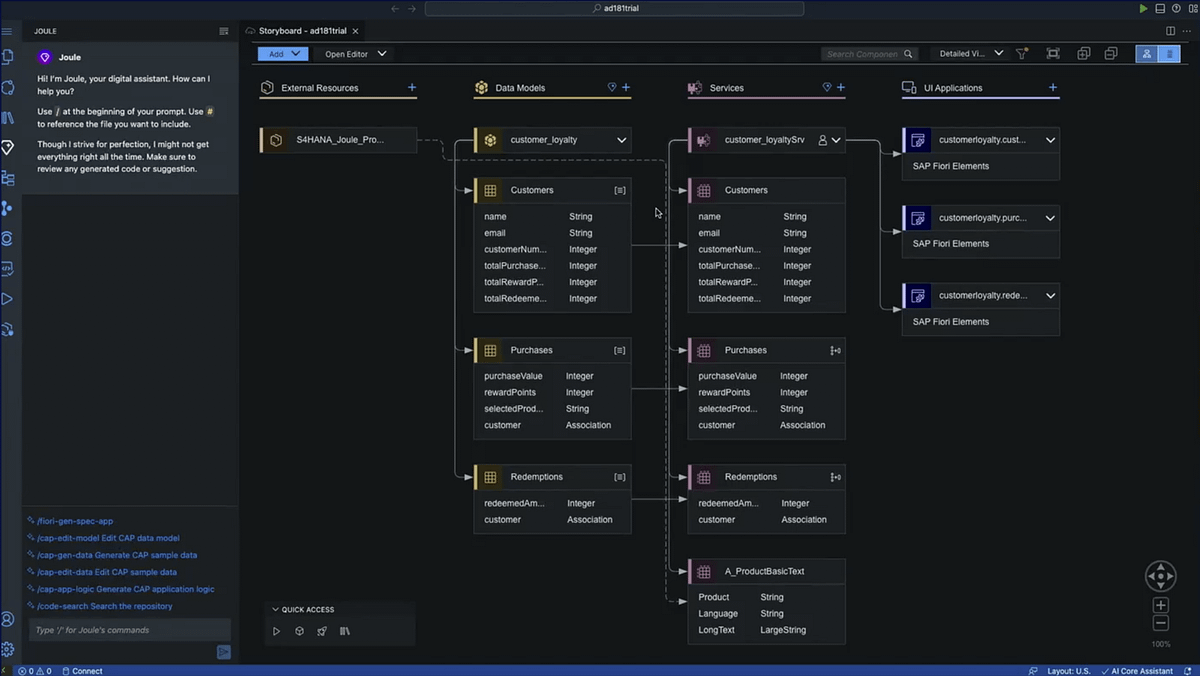This screenshot has height=676, width=1200.
Task: Expand the customerloyalty.cust... UI app chevron
Action: (1050, 140)
